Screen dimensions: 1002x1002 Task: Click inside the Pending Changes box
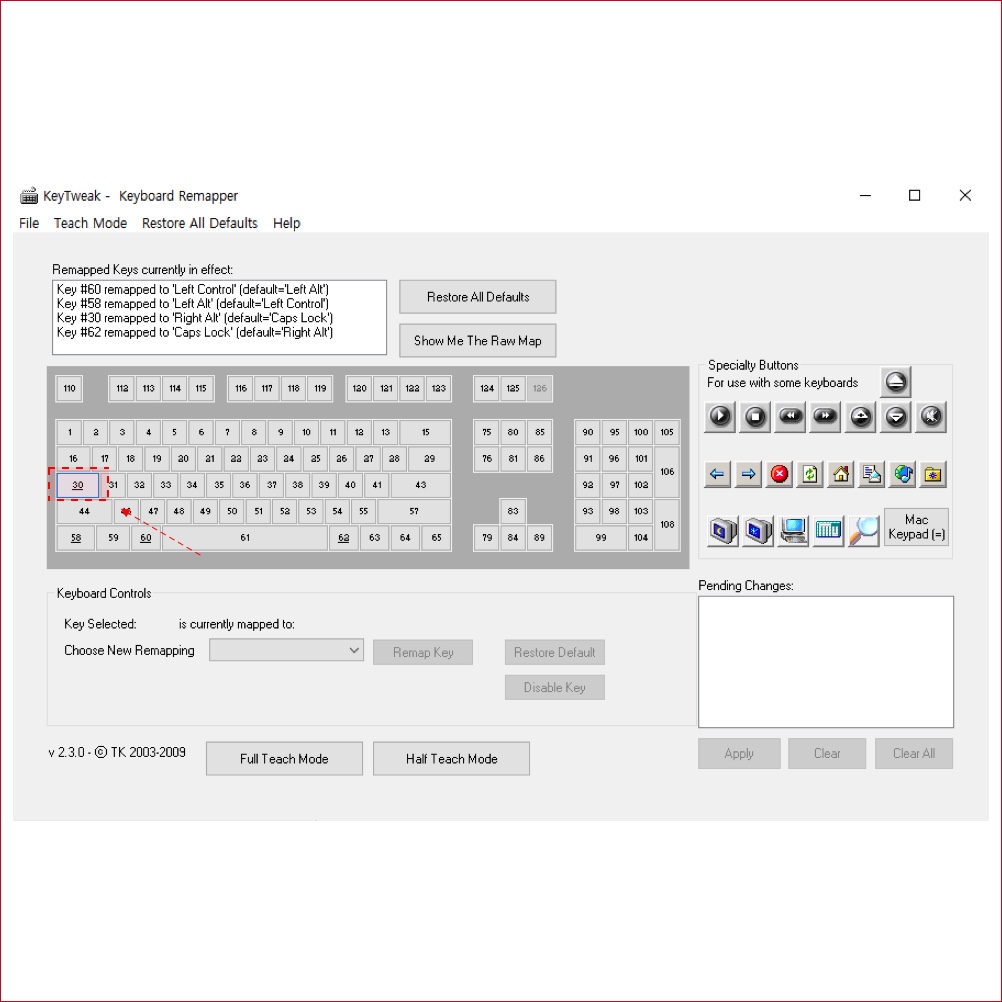(x=826, y=662)
